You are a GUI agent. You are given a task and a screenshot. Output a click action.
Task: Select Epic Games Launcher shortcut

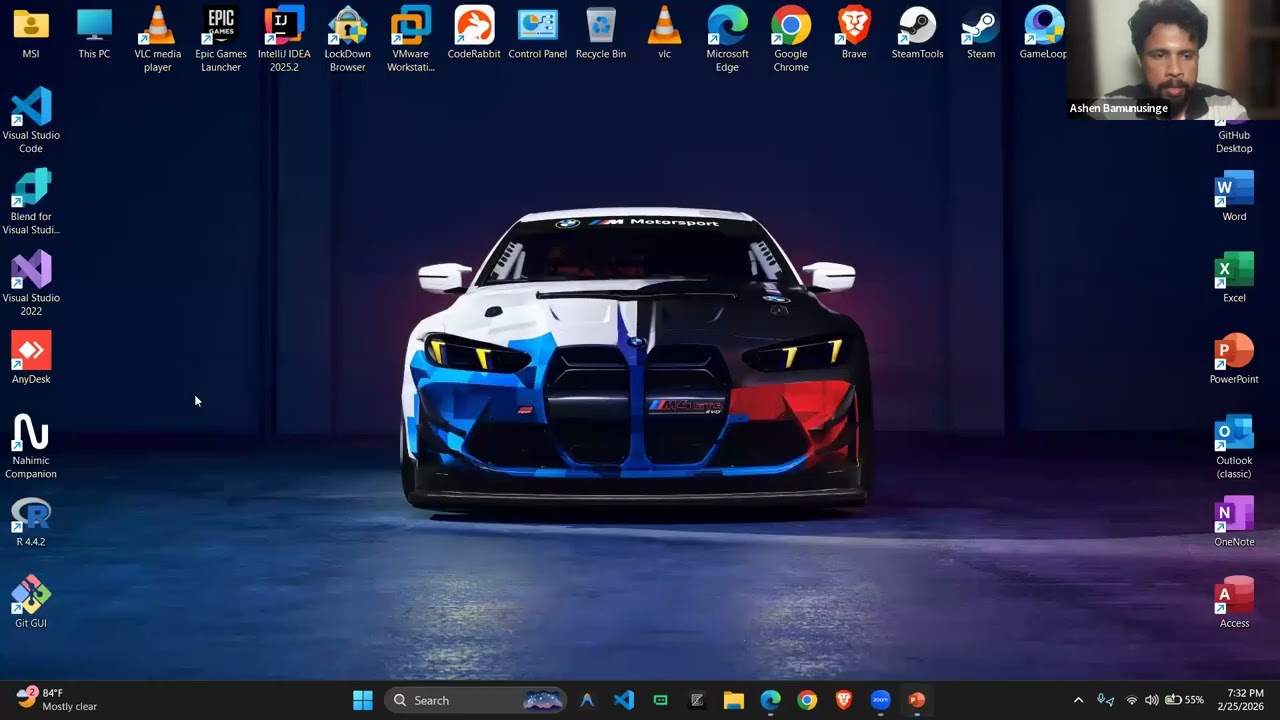tap(221, 40)
